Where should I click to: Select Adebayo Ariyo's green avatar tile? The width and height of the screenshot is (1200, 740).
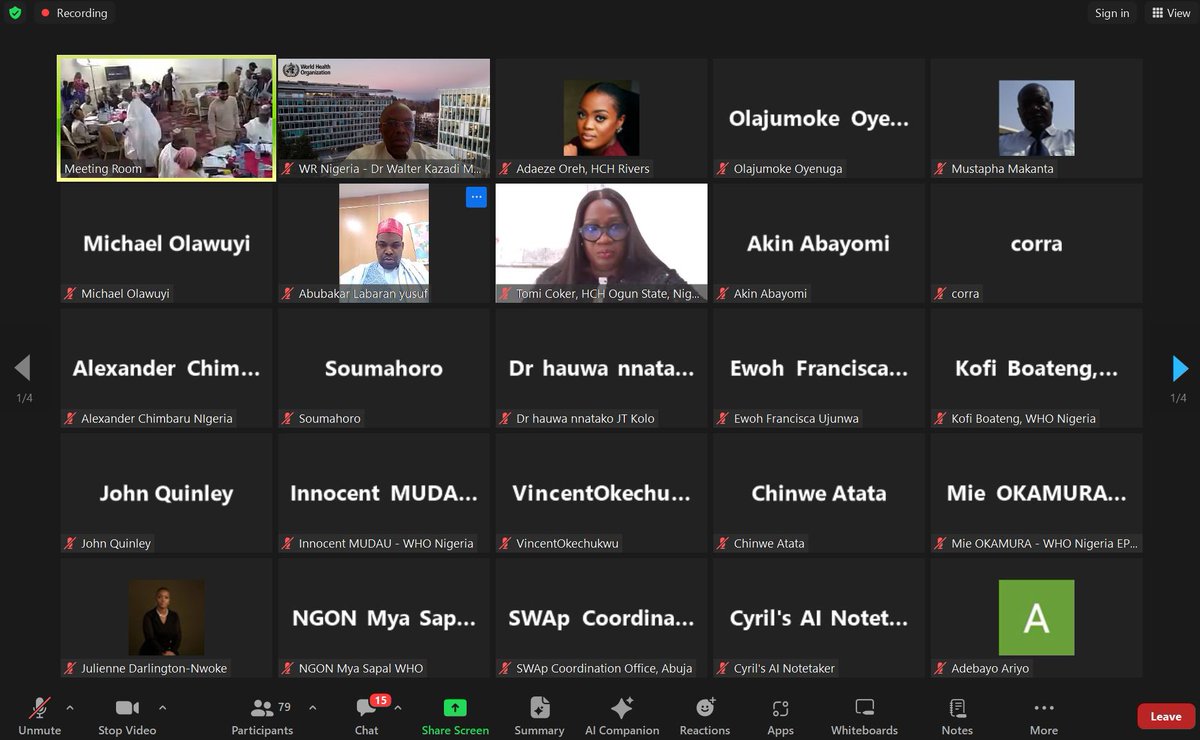1037,618
